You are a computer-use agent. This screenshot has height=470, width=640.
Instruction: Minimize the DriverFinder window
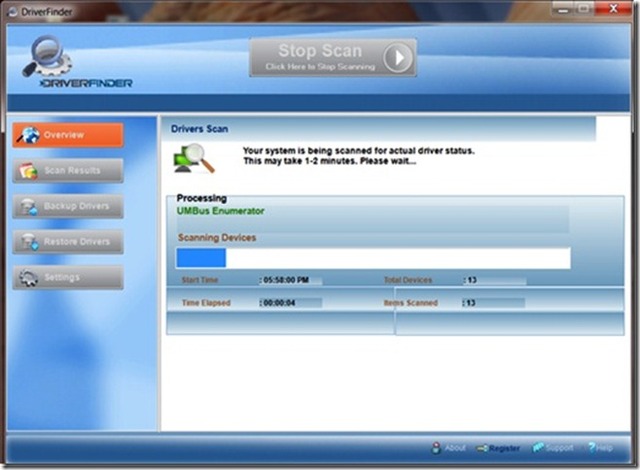tap(563, 10)
